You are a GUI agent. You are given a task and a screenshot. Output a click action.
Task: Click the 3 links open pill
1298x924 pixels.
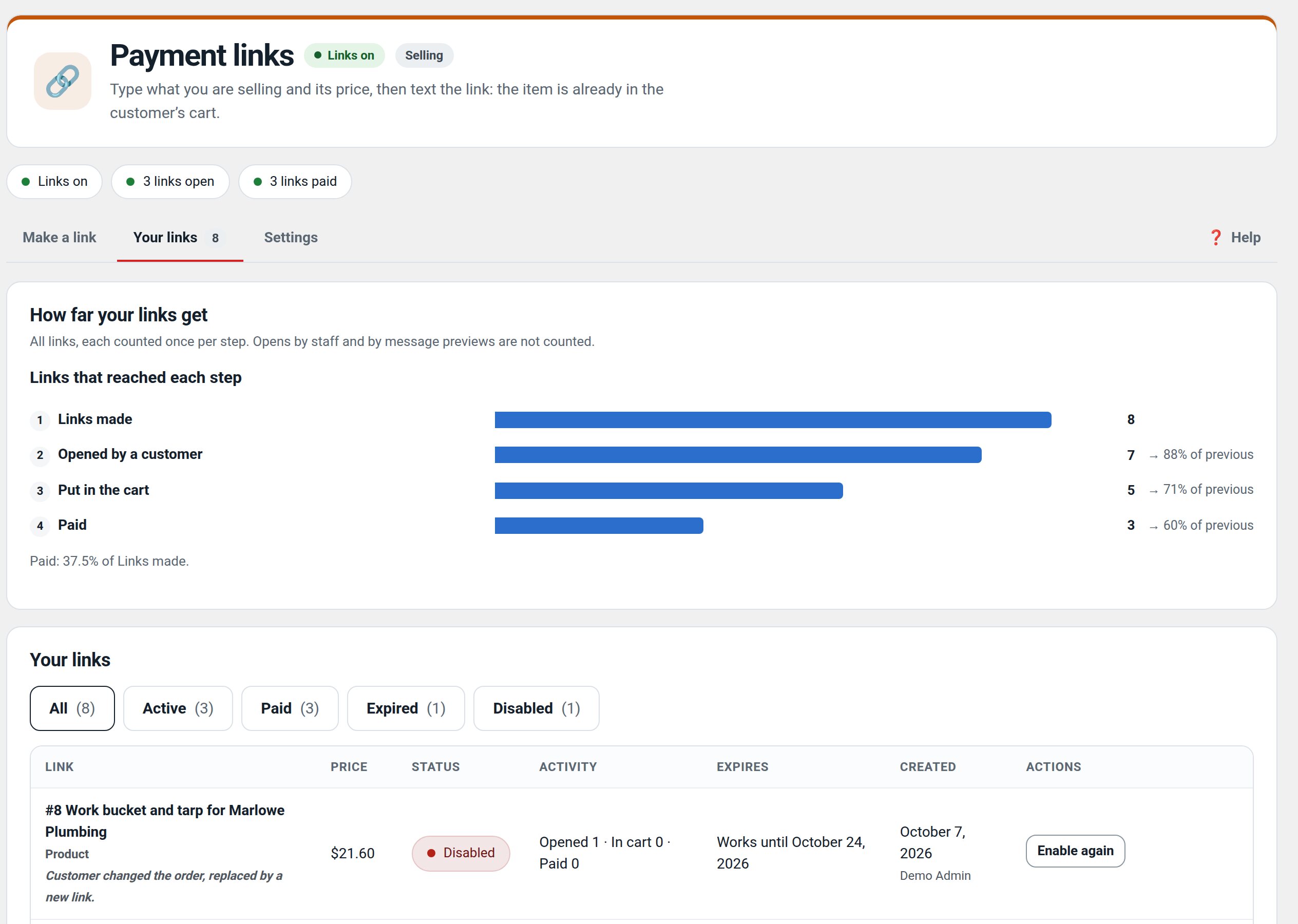(170, 182)
